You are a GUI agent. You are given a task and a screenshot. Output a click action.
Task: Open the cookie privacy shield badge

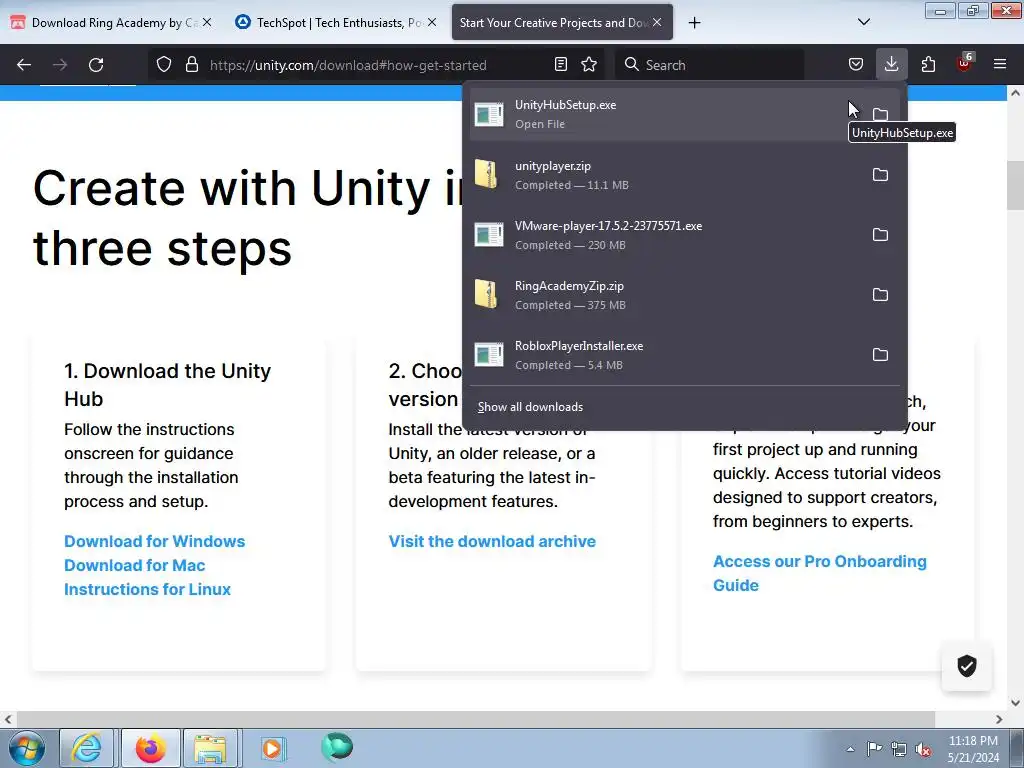[967, 666]
